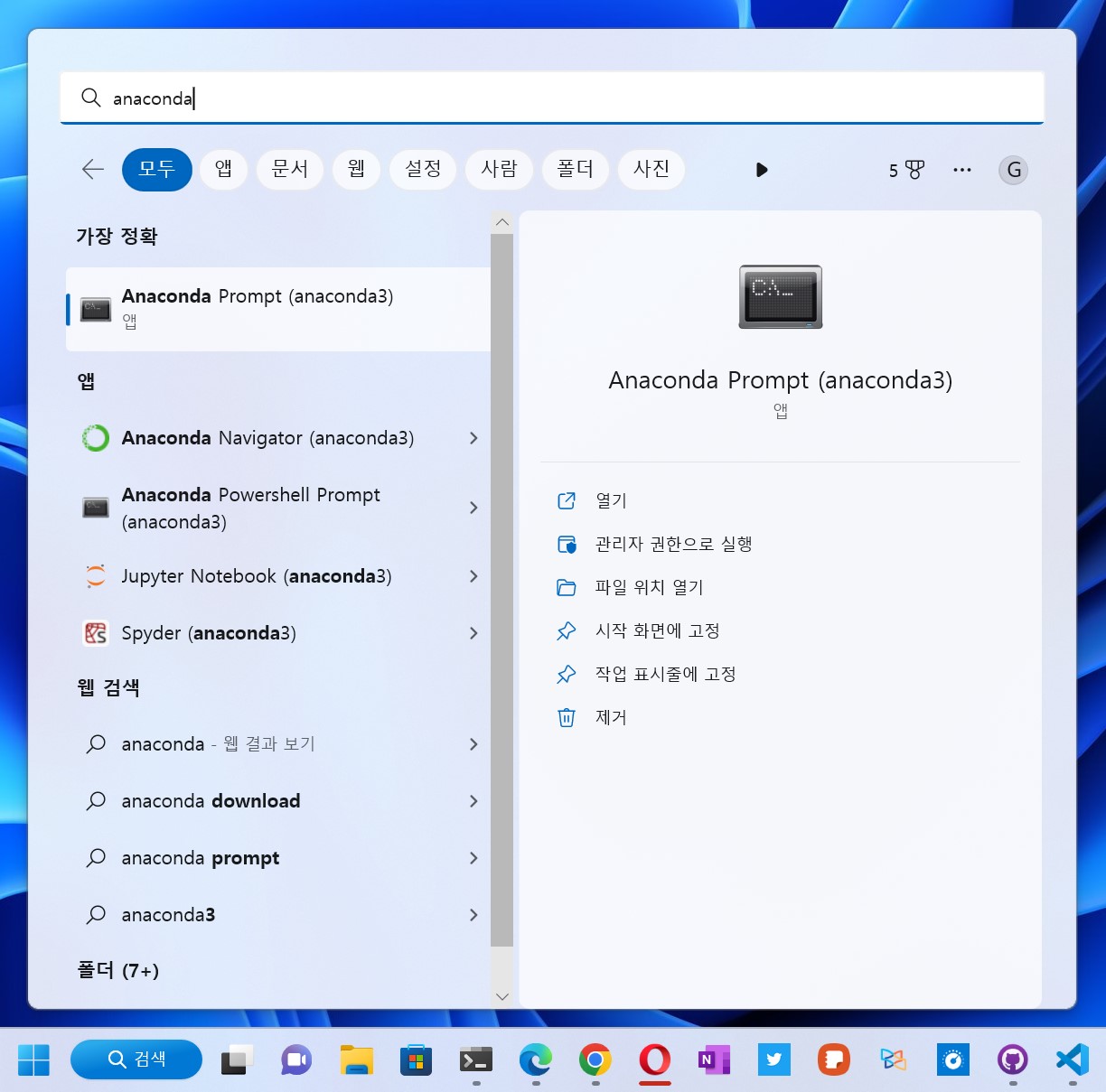The width and height of the screenshot is (1106, 1092).
Task: Launch Microsoft Edge from taskbar
Action: click(x=536, y=1059)
